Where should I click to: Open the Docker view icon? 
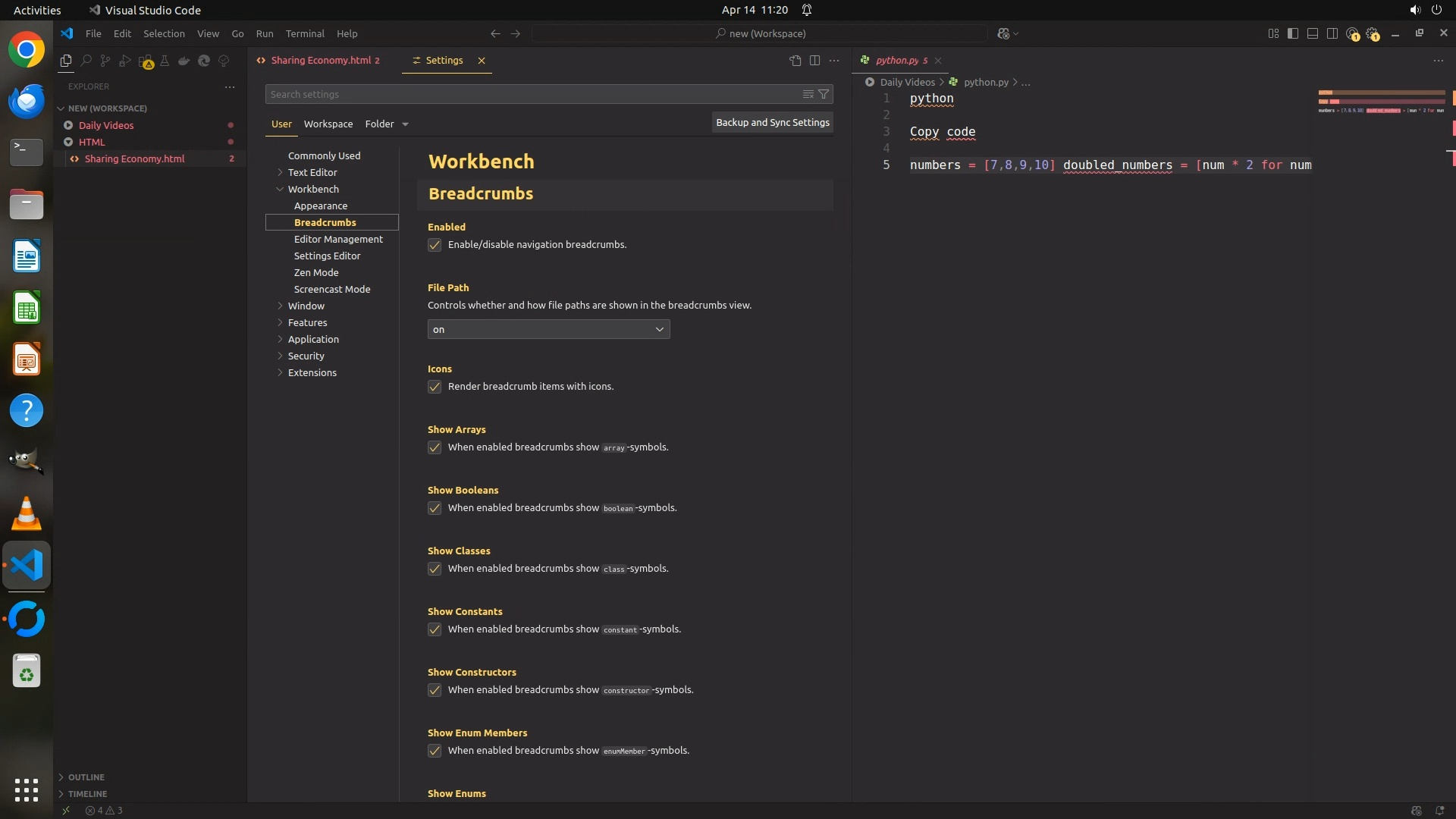click(x=184, y=61)
